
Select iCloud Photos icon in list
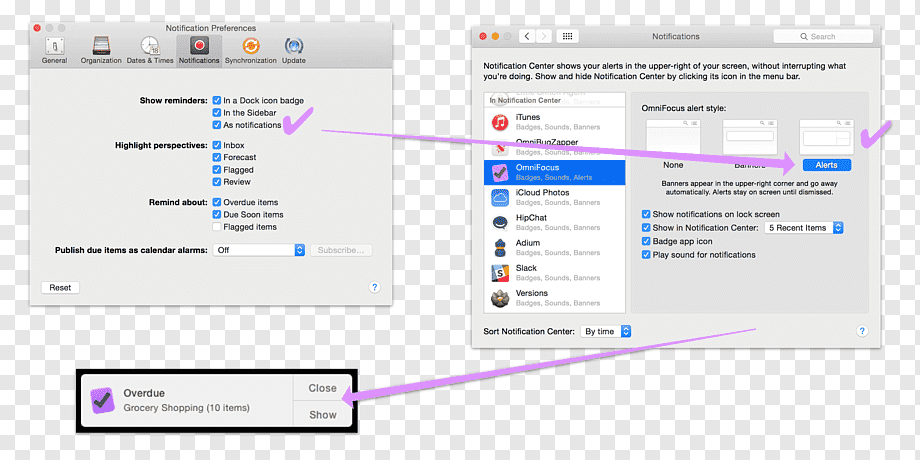(x=500, y=198)
